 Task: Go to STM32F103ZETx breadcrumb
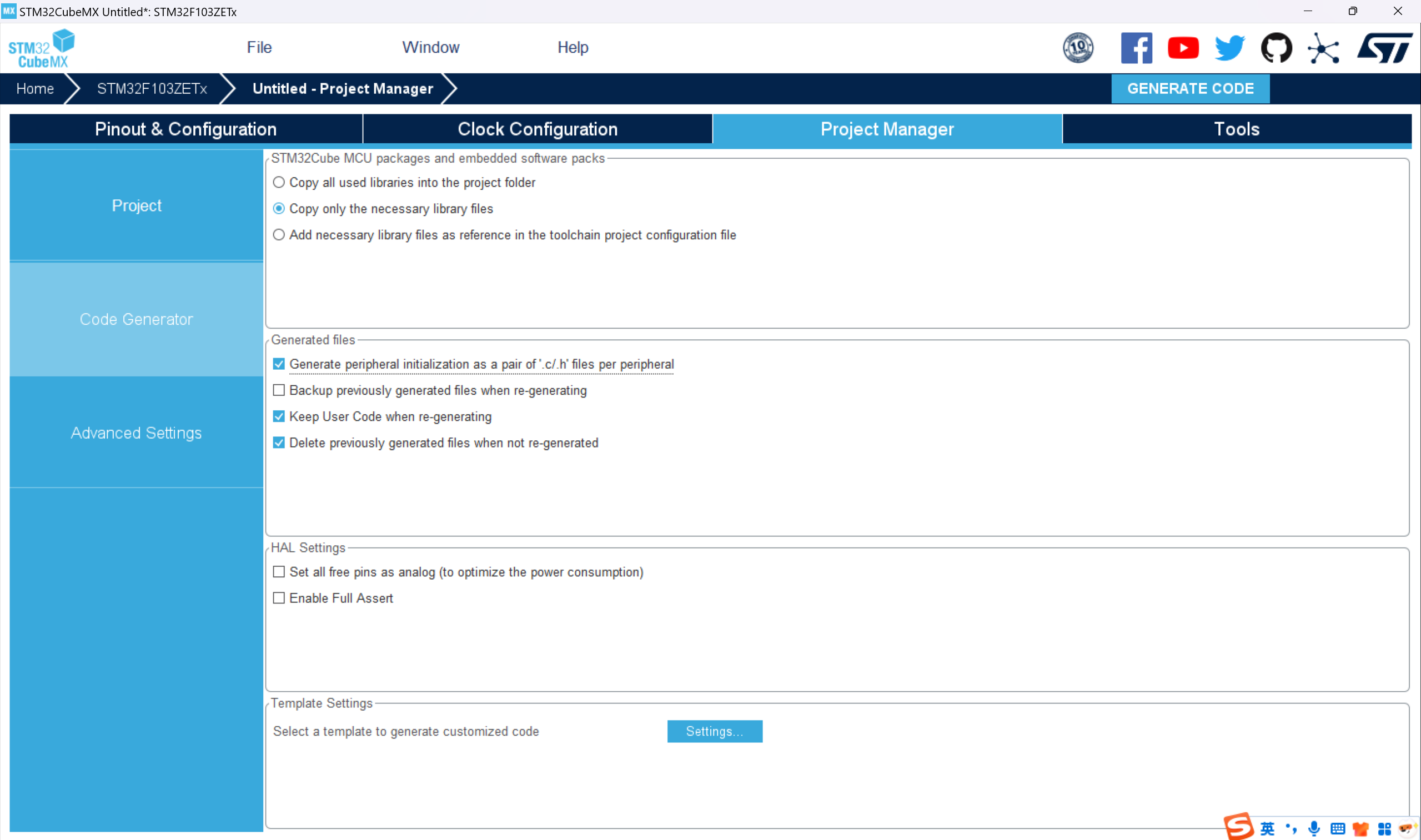[x=152, y=89]
